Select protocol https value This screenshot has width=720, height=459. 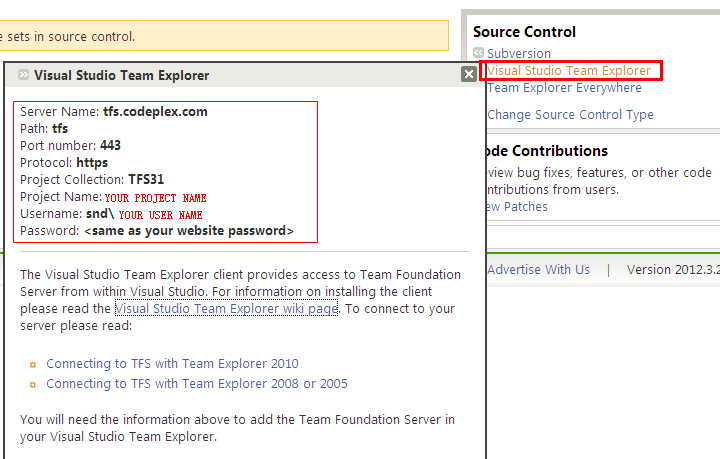pyautogui.click(x=92, y=163)
